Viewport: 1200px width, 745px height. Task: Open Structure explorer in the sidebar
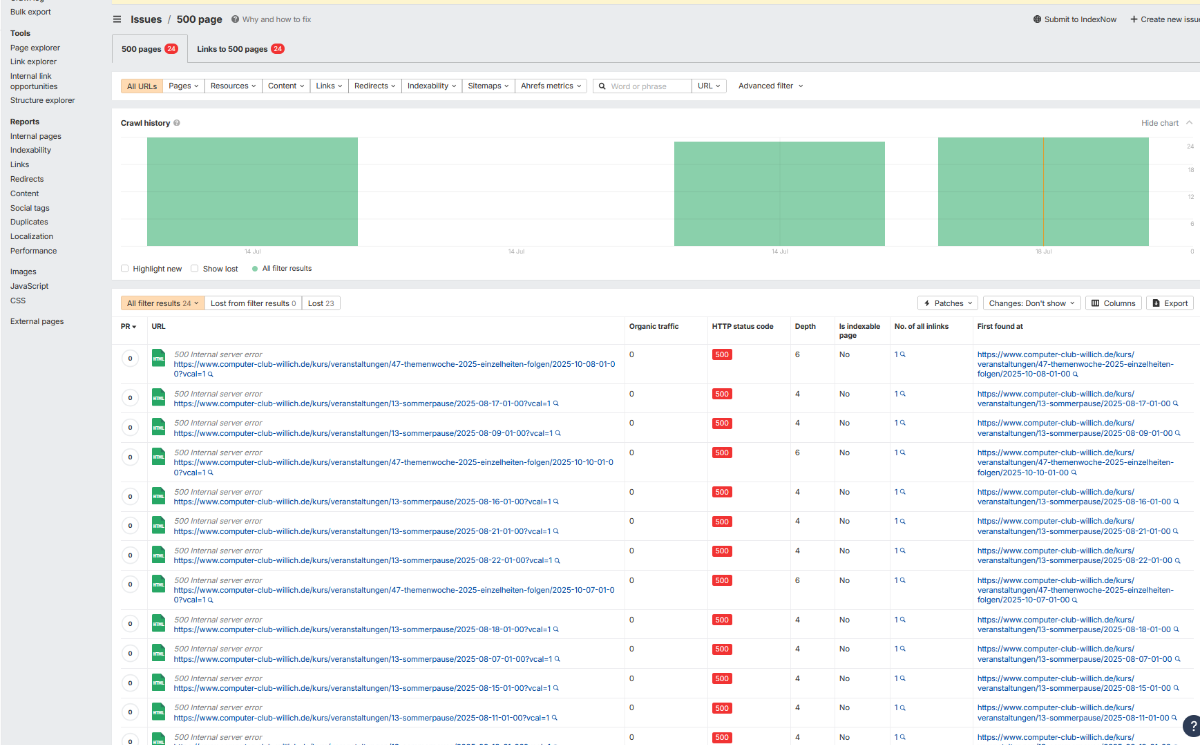42,100
